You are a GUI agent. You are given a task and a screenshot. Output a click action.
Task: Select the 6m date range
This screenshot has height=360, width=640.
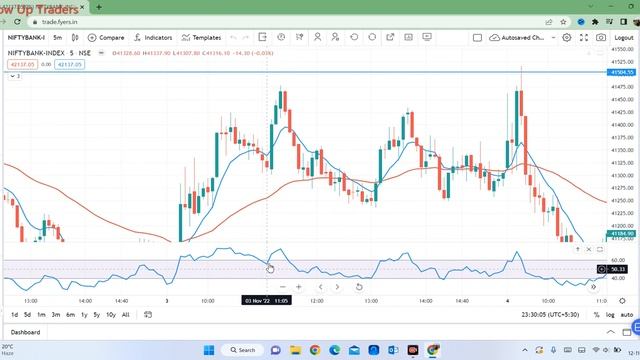pyautogui.click(x=71, y=315)
